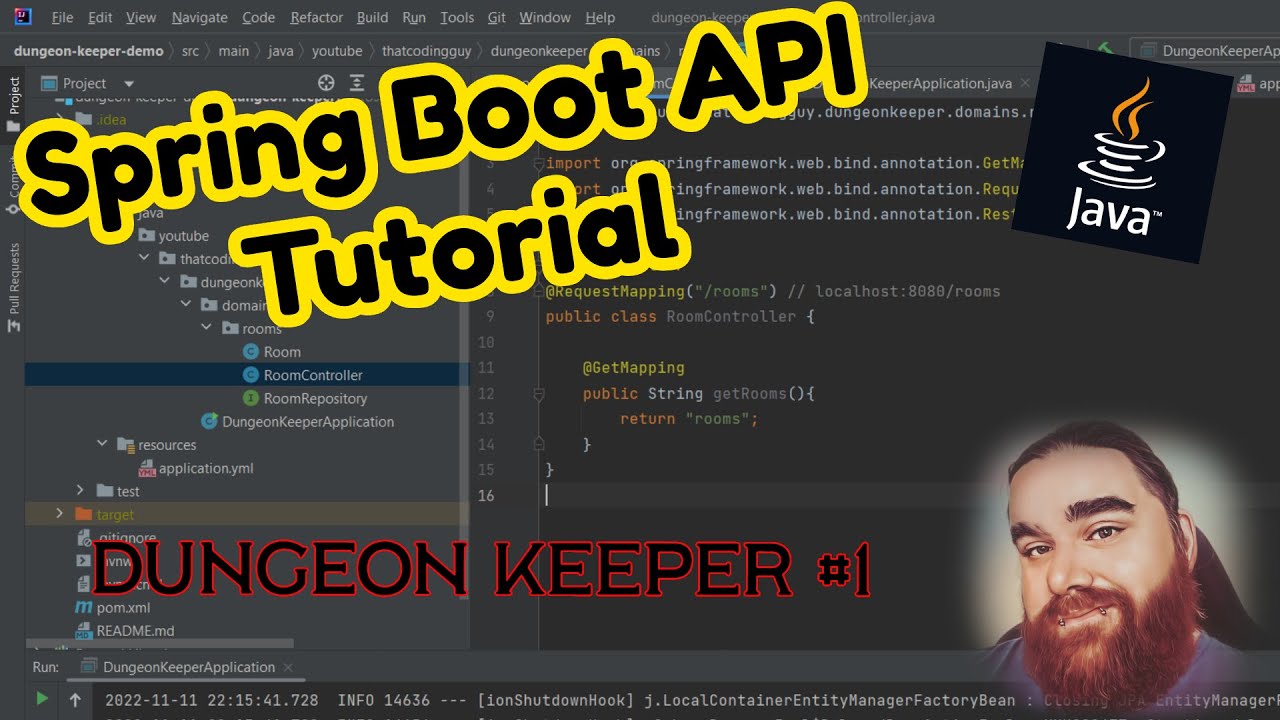Click the up arrow in Run panel
Viewport: 1280px width, 720px height.
click(75, 700)
